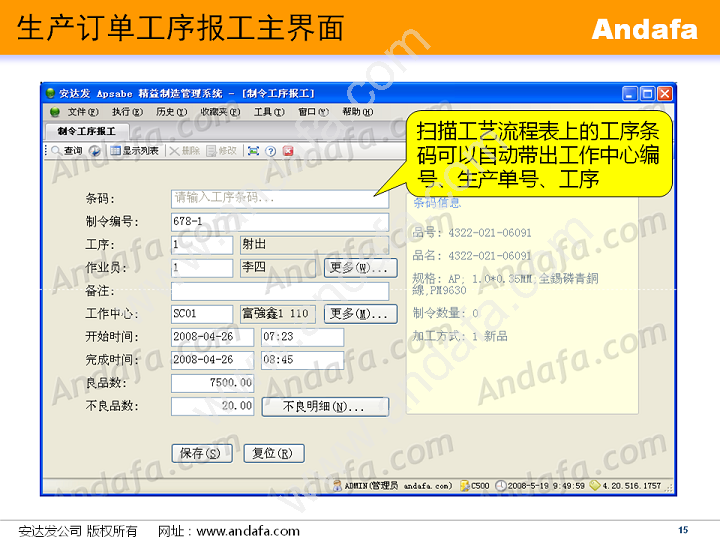The image size is (720, 540).
Task: Click the round blue icon beside 查询
Action: click(96, 151)
